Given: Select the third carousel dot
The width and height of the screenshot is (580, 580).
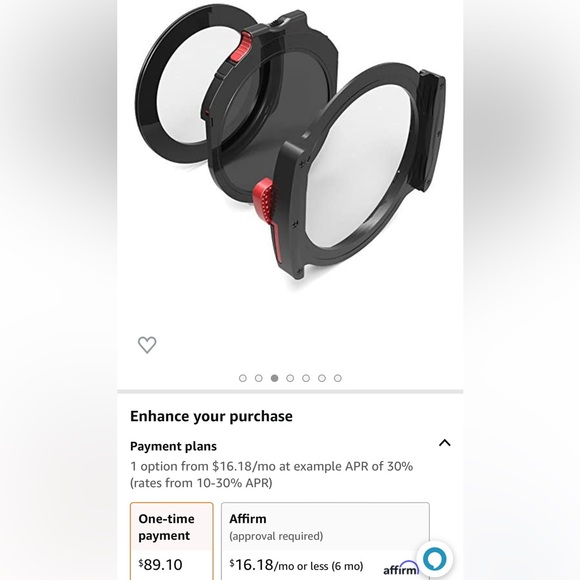Looking at the screenshot, I should 274,378.
